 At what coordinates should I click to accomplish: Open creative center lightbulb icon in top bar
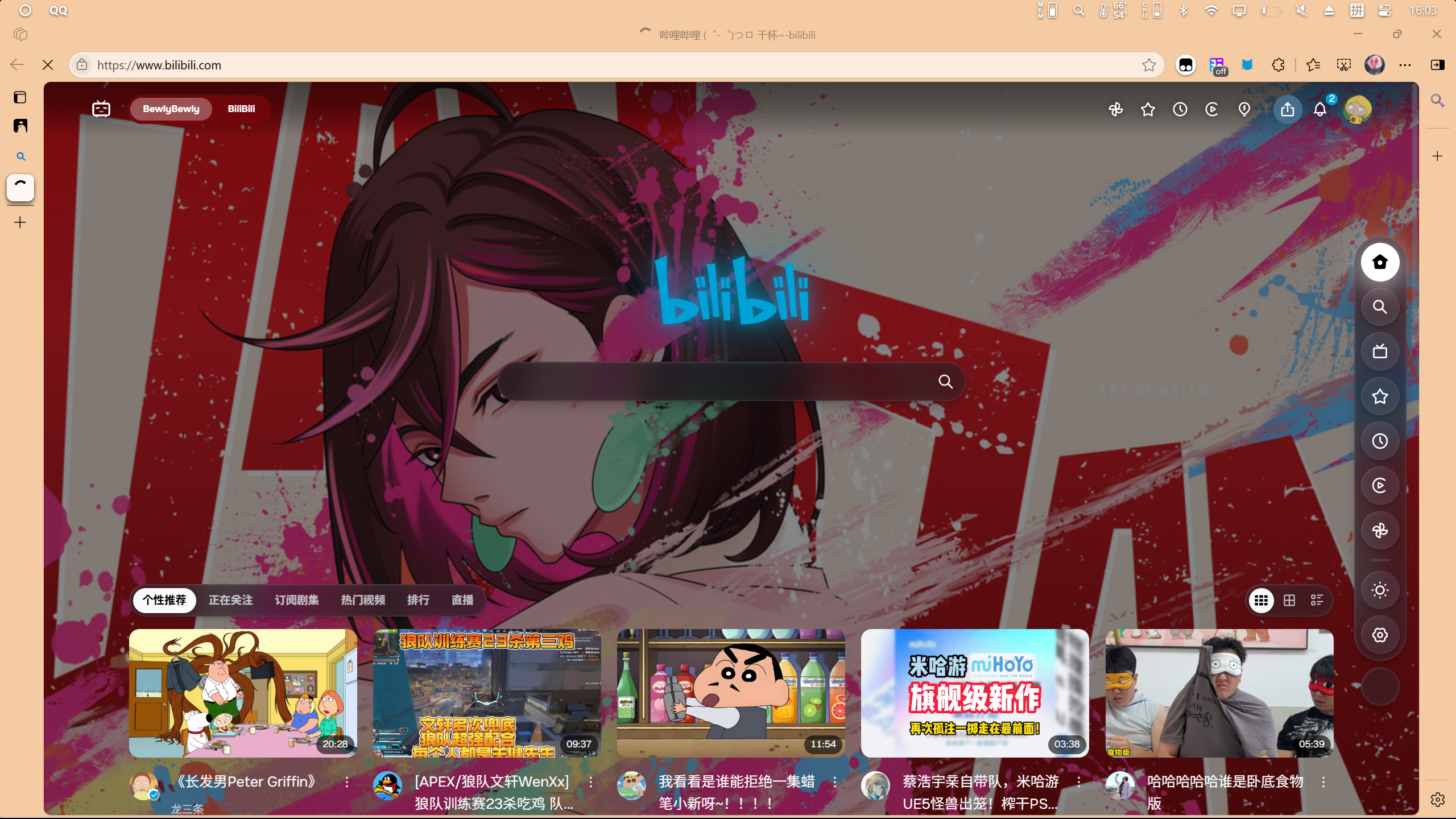tap(1244, 109)
